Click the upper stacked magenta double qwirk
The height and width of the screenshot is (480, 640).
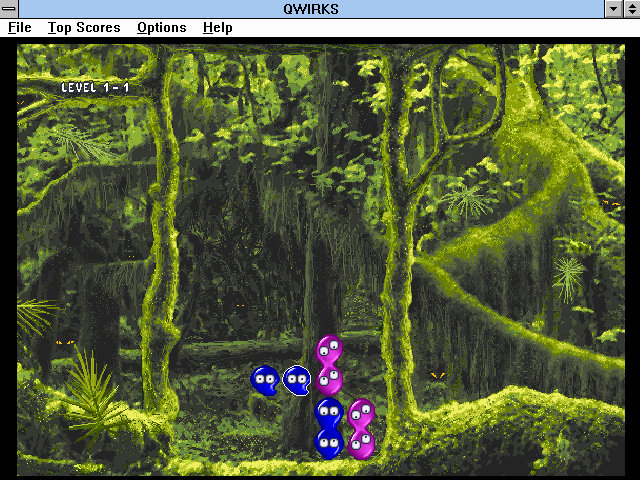[329, 365]
